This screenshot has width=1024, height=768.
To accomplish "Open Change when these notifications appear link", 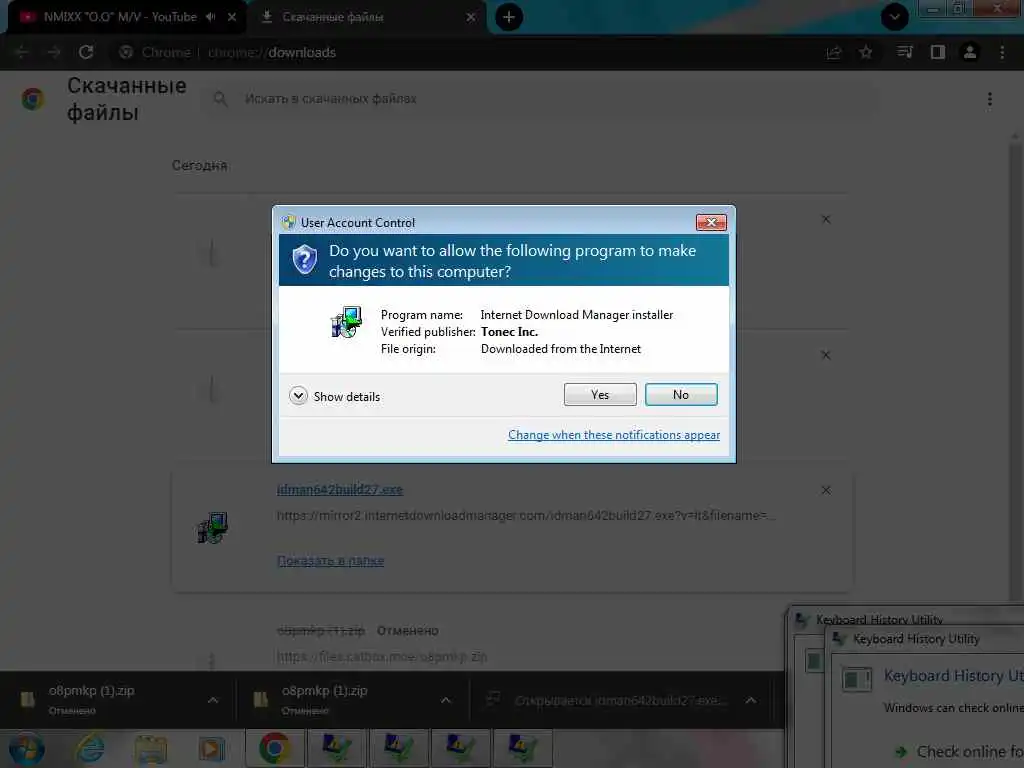I will point(614,435).
